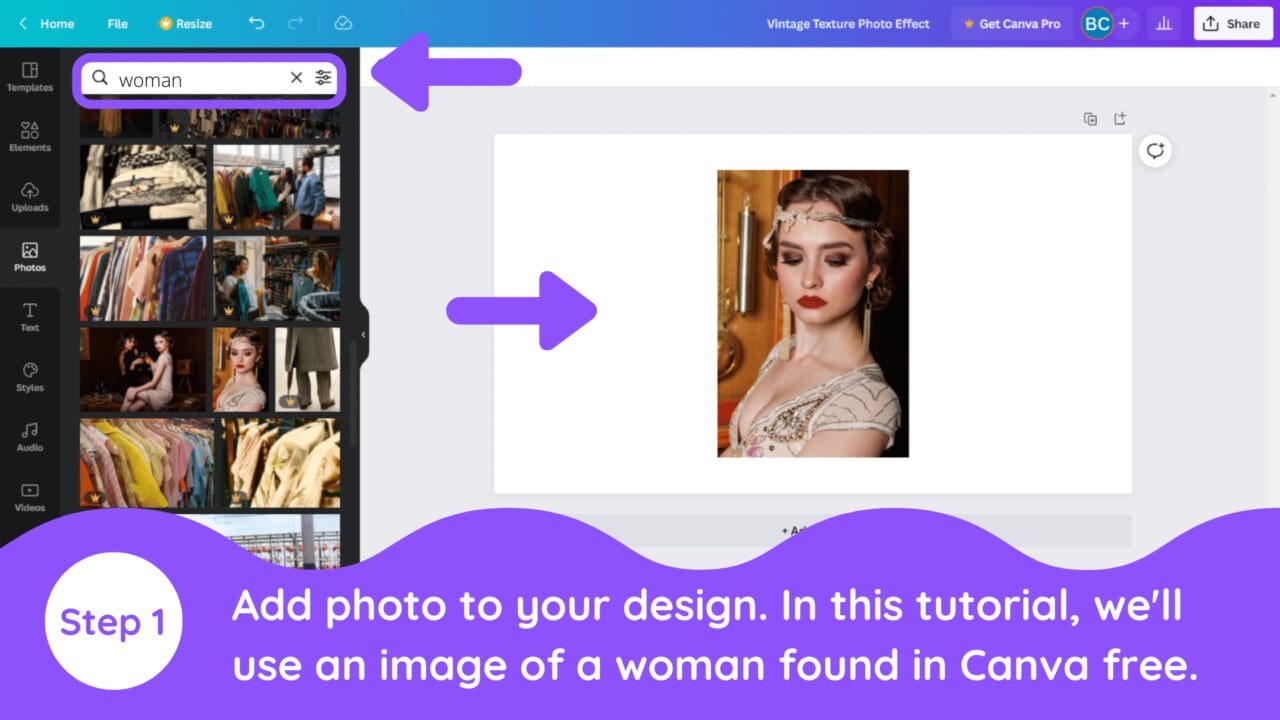Clear the woman search query
Image resolution: width=1280 pixels, height=720 pixels.
point(296,77)
